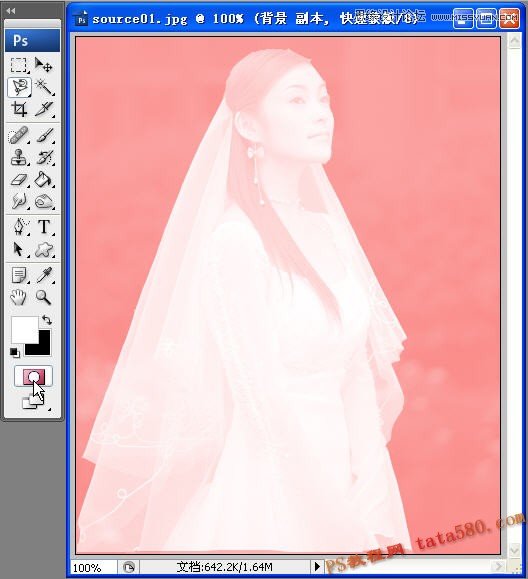528x579 pixels.
Task: Click the vertical scrollbar down arrow
Action: [514, 551]
